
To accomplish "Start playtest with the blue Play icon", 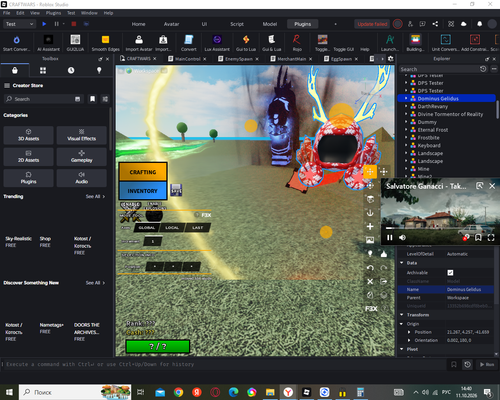I will pyautogui.click(x=44, y=24).
